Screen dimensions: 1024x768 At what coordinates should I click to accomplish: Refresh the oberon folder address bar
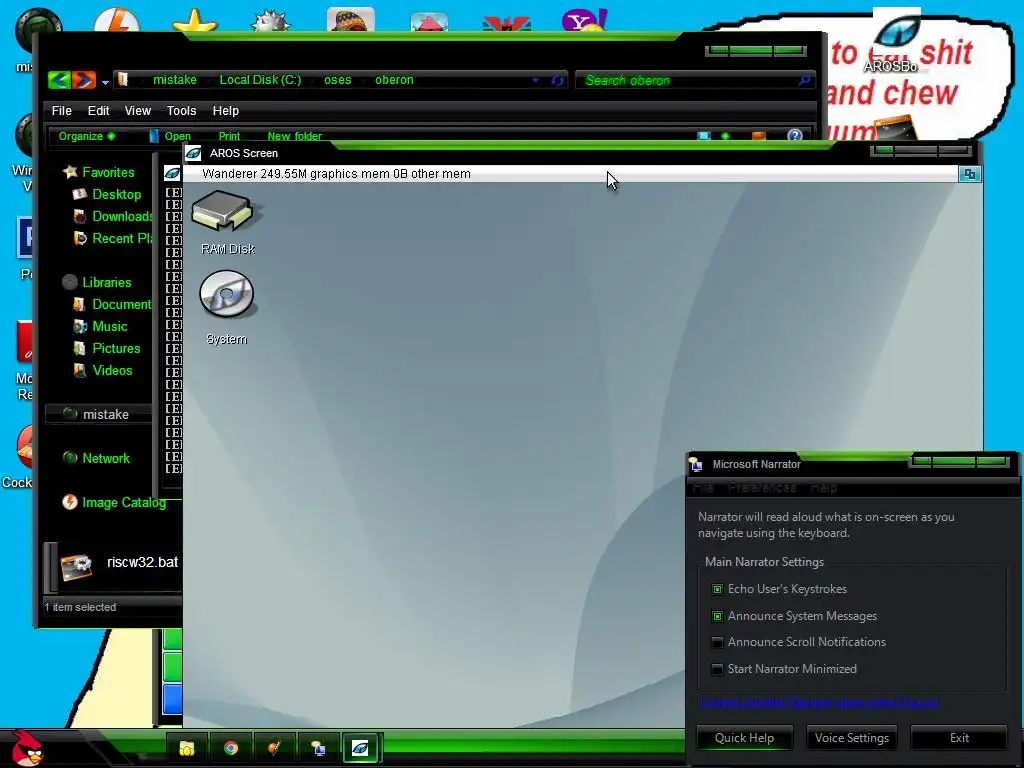pos(557,80)
